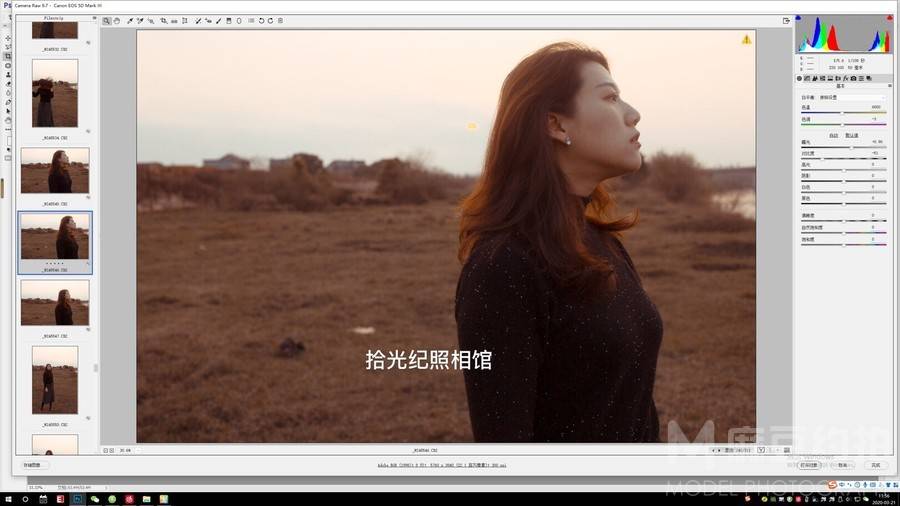This screenshot has width=900, height=506.
Task: Adjust the 色调 (tint) slider
Action: pyautogui.click(x=843, y=124)
